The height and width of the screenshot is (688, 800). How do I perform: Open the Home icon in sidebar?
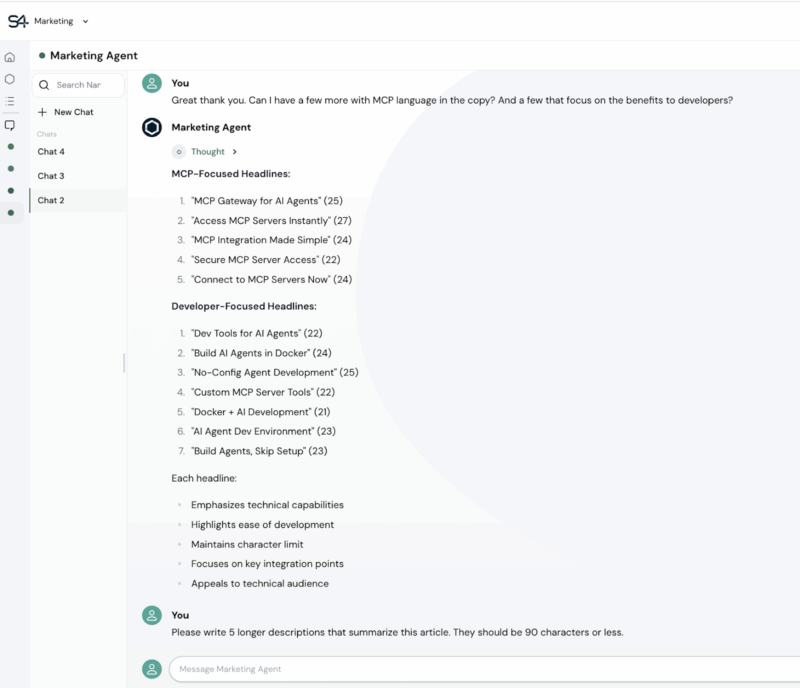(x=10, y=57)
